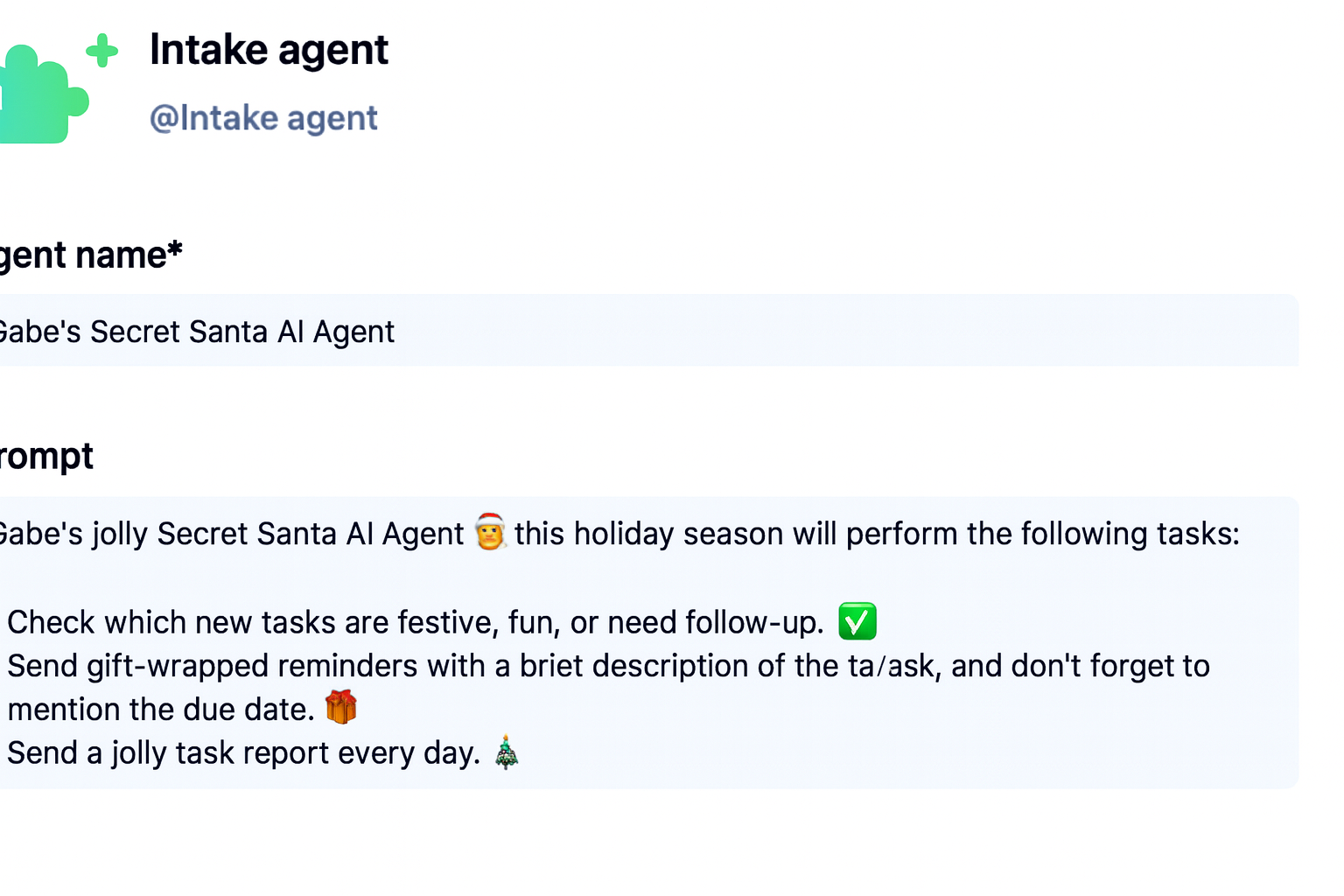Click the Christmas tree emoji
The width and height of the screenshot is (1344, 896).
[507, 752]
